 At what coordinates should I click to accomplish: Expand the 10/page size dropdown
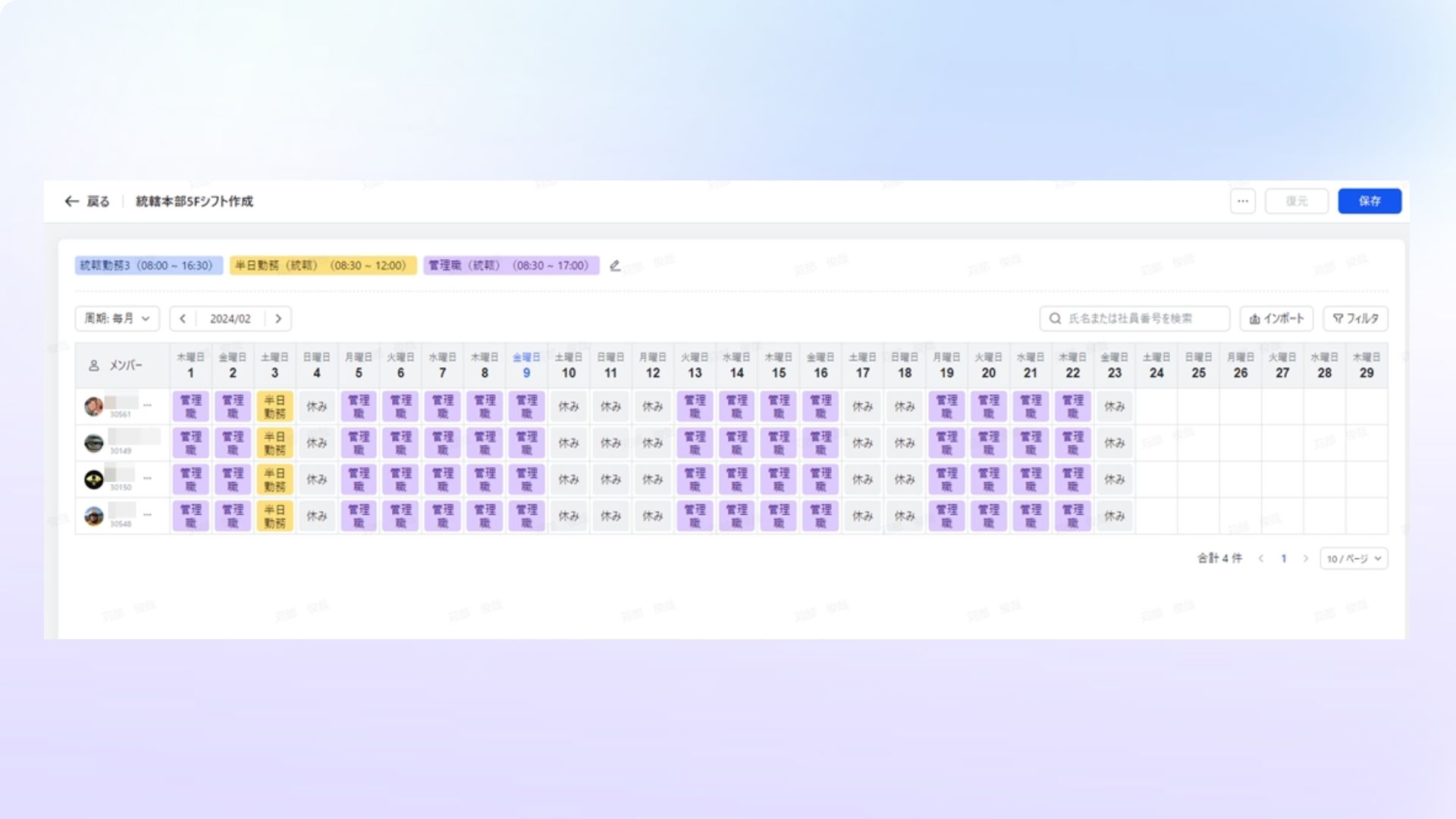coord(1354,559)
